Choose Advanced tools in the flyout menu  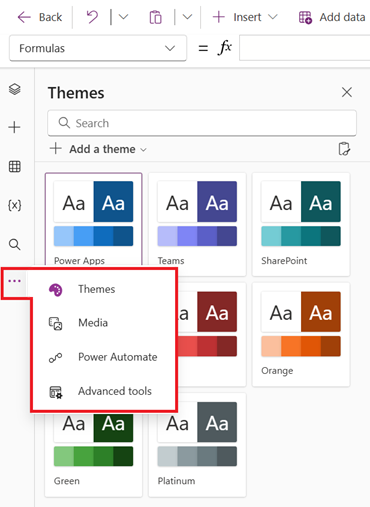click(x=104, y=391)
